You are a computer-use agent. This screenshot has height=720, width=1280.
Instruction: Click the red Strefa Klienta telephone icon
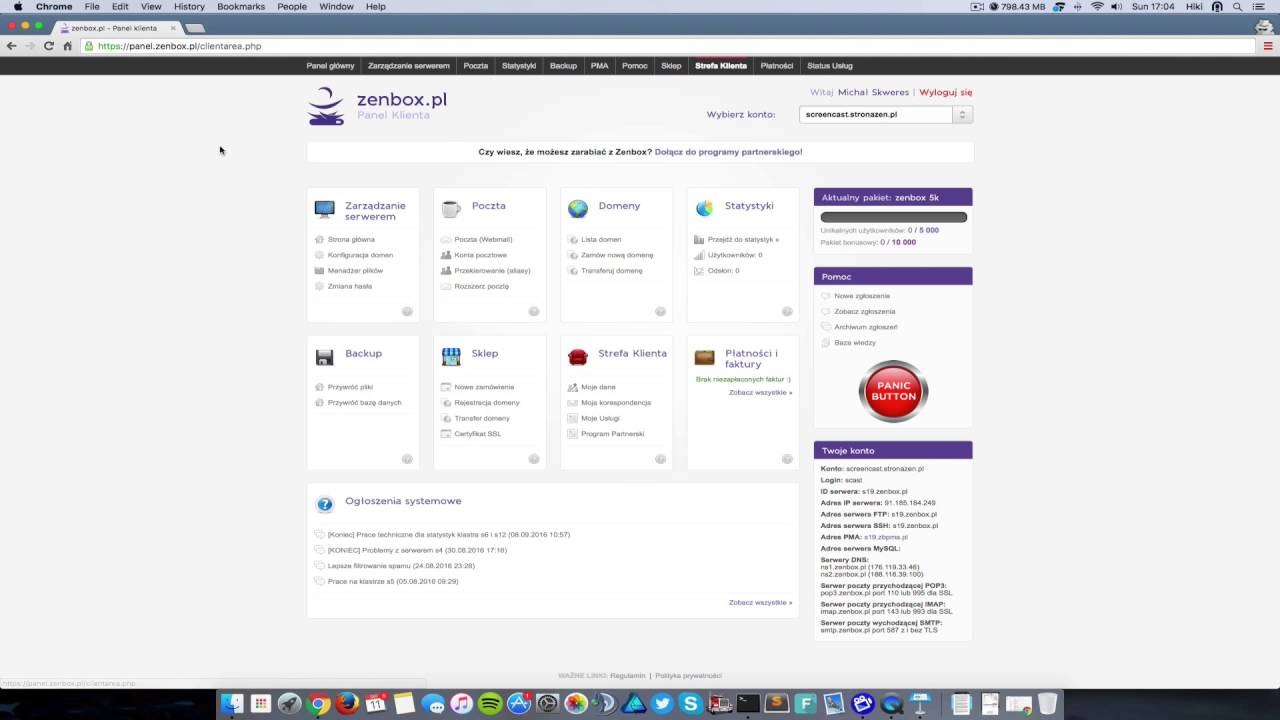tap(578, 357)
